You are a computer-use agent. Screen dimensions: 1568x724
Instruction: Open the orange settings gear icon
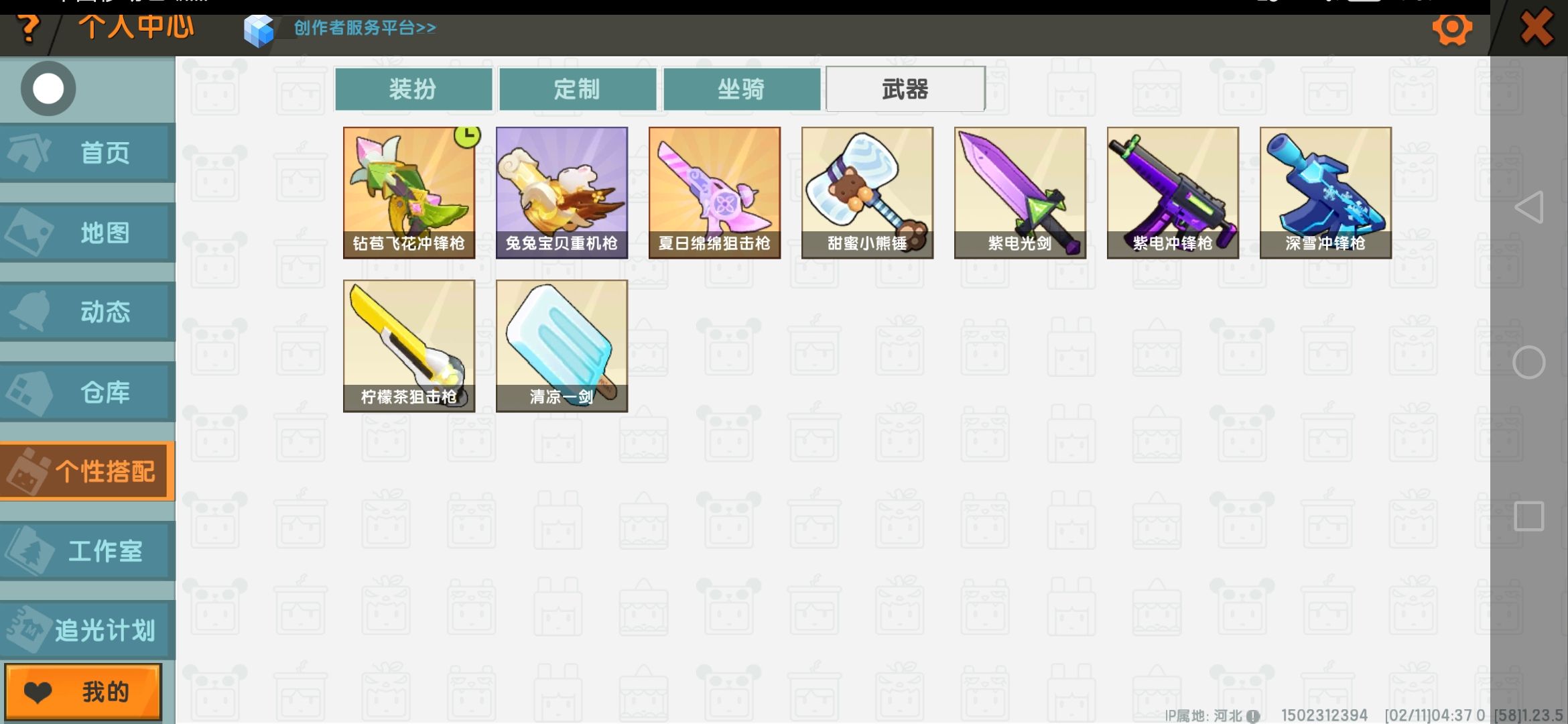click(x=1452, y=28)
